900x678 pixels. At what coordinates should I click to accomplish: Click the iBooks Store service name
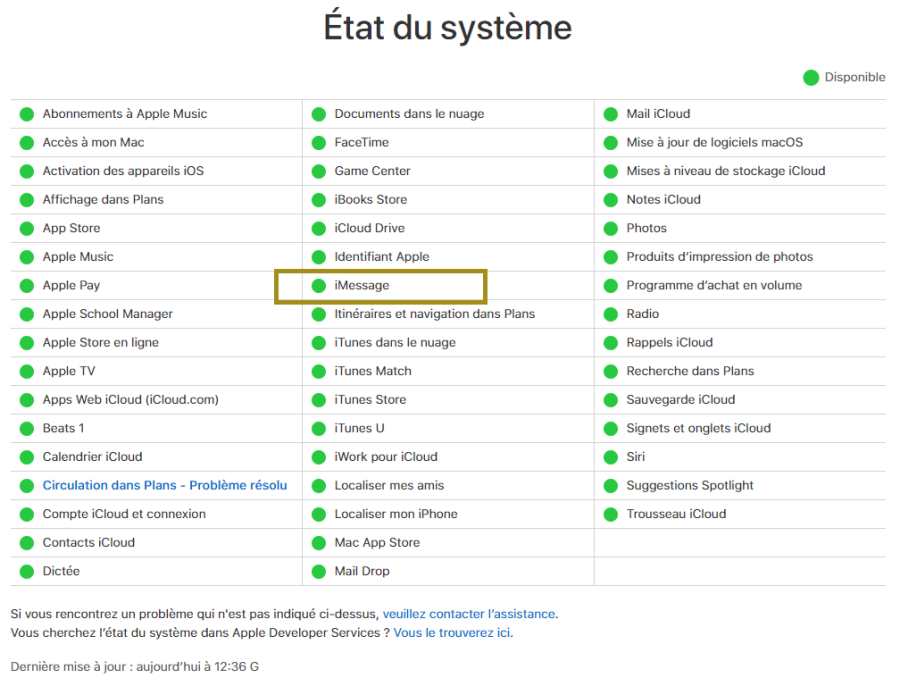[x=371, y=200]
